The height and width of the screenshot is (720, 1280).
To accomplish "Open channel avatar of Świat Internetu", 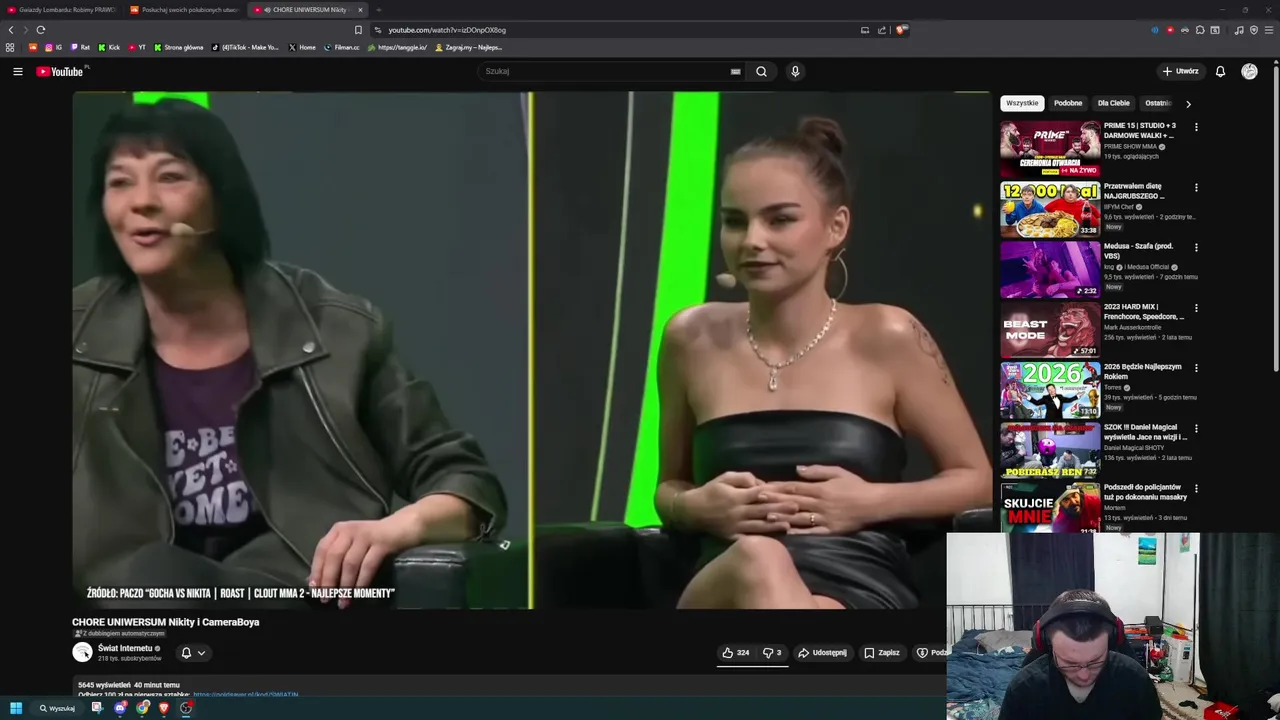I will (82, 652).
